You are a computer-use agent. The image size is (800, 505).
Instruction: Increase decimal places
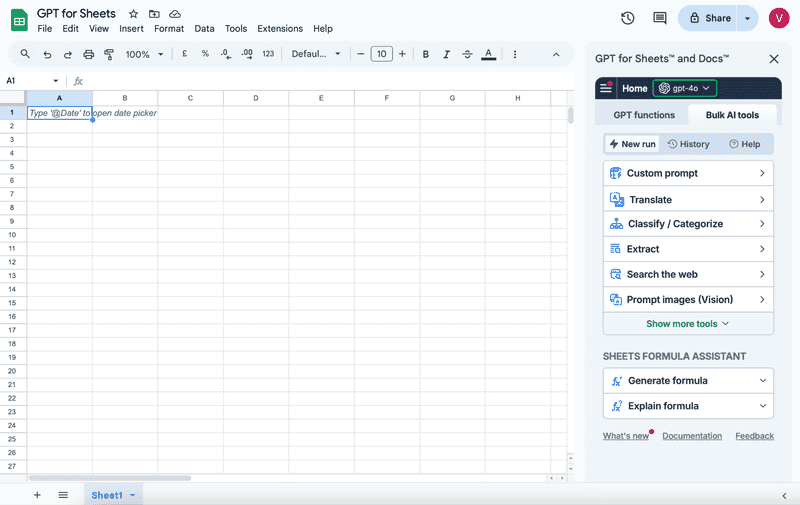tap(247, 54)
